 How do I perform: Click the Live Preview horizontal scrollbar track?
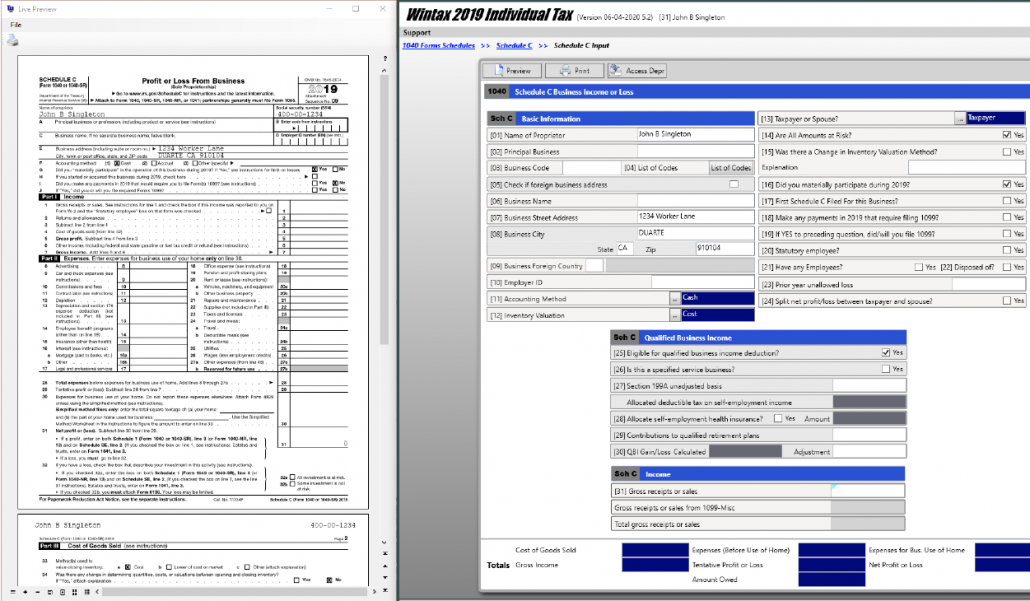235,592
